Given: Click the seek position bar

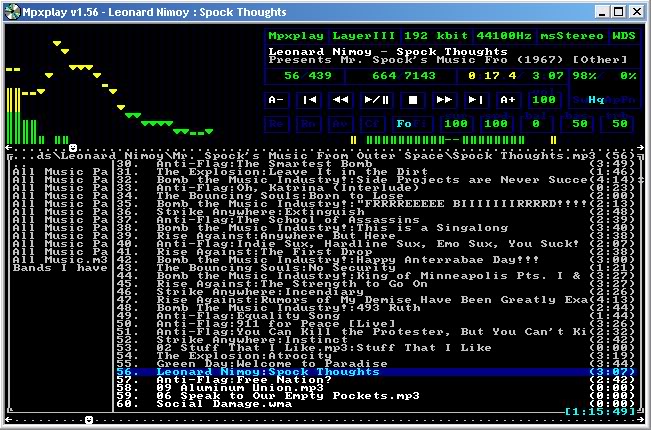Looking at the screenshot, I should (x=450, y=139).
